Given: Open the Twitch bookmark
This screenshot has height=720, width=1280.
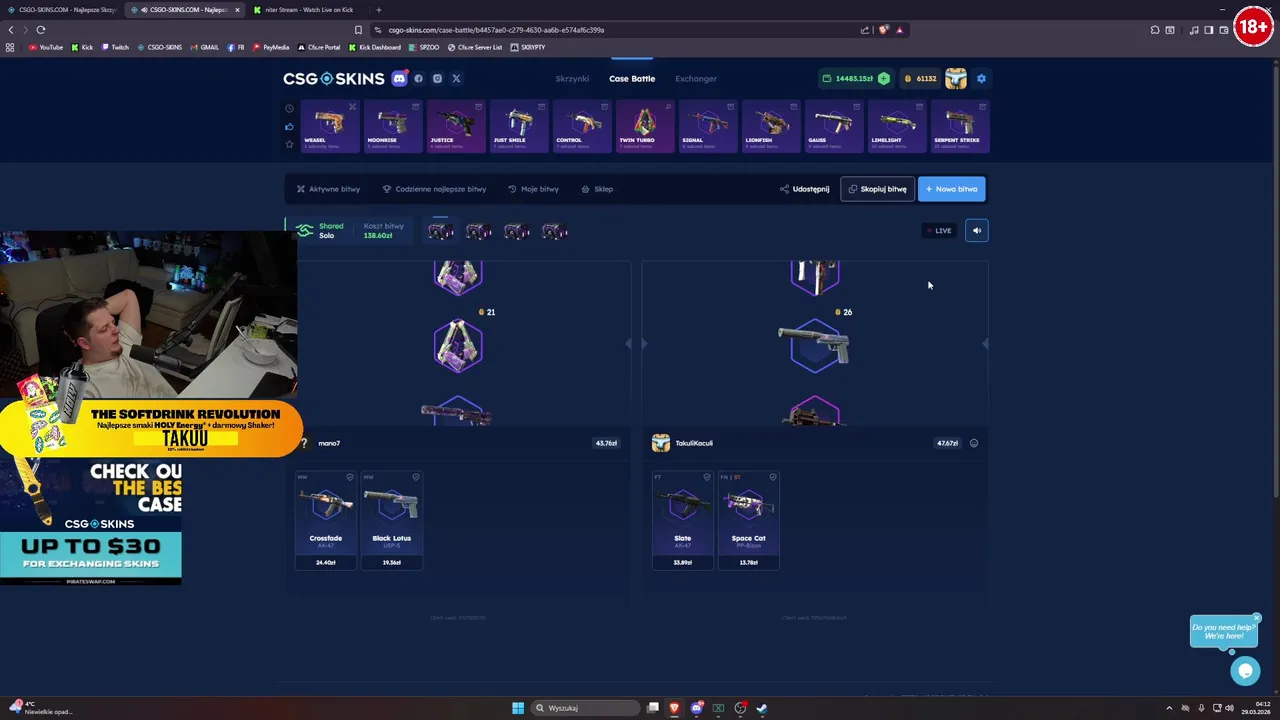Looking at the screenshot, I should coord(115,47).
